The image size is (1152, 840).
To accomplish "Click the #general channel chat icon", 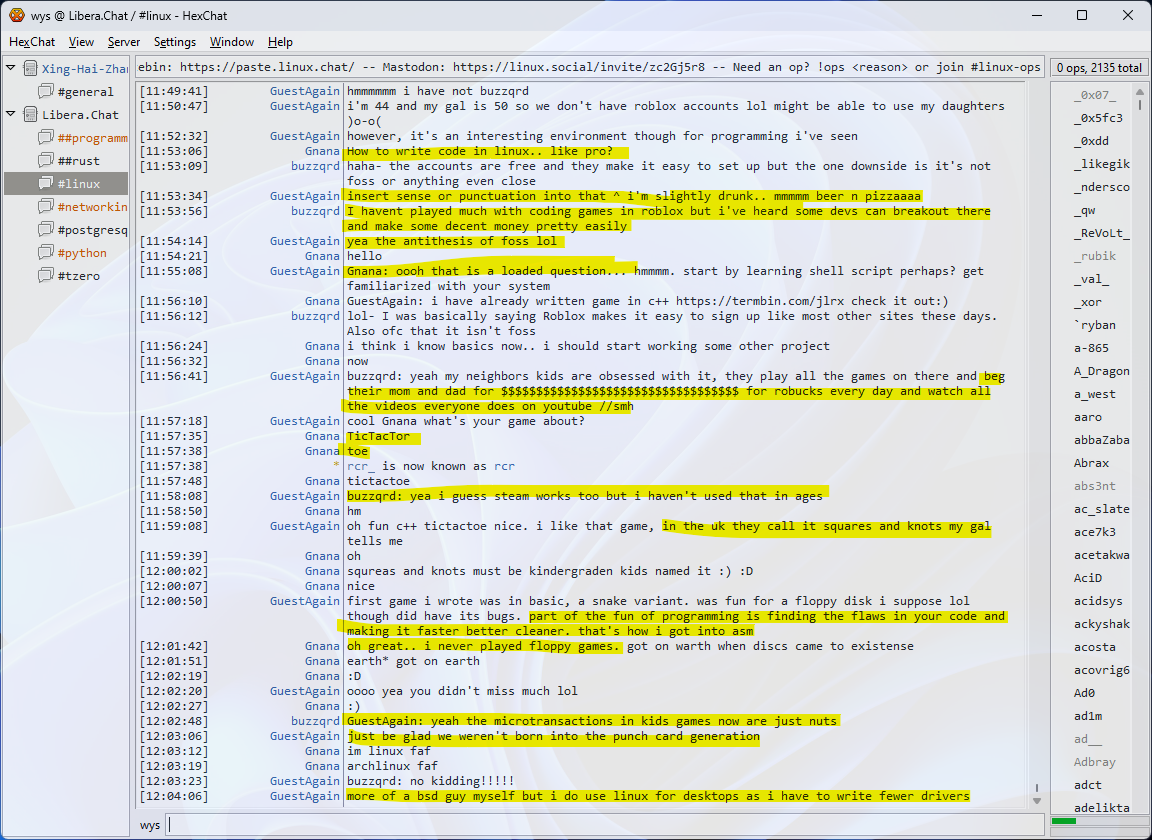I will pyautogui.click(x=46, y=92).
